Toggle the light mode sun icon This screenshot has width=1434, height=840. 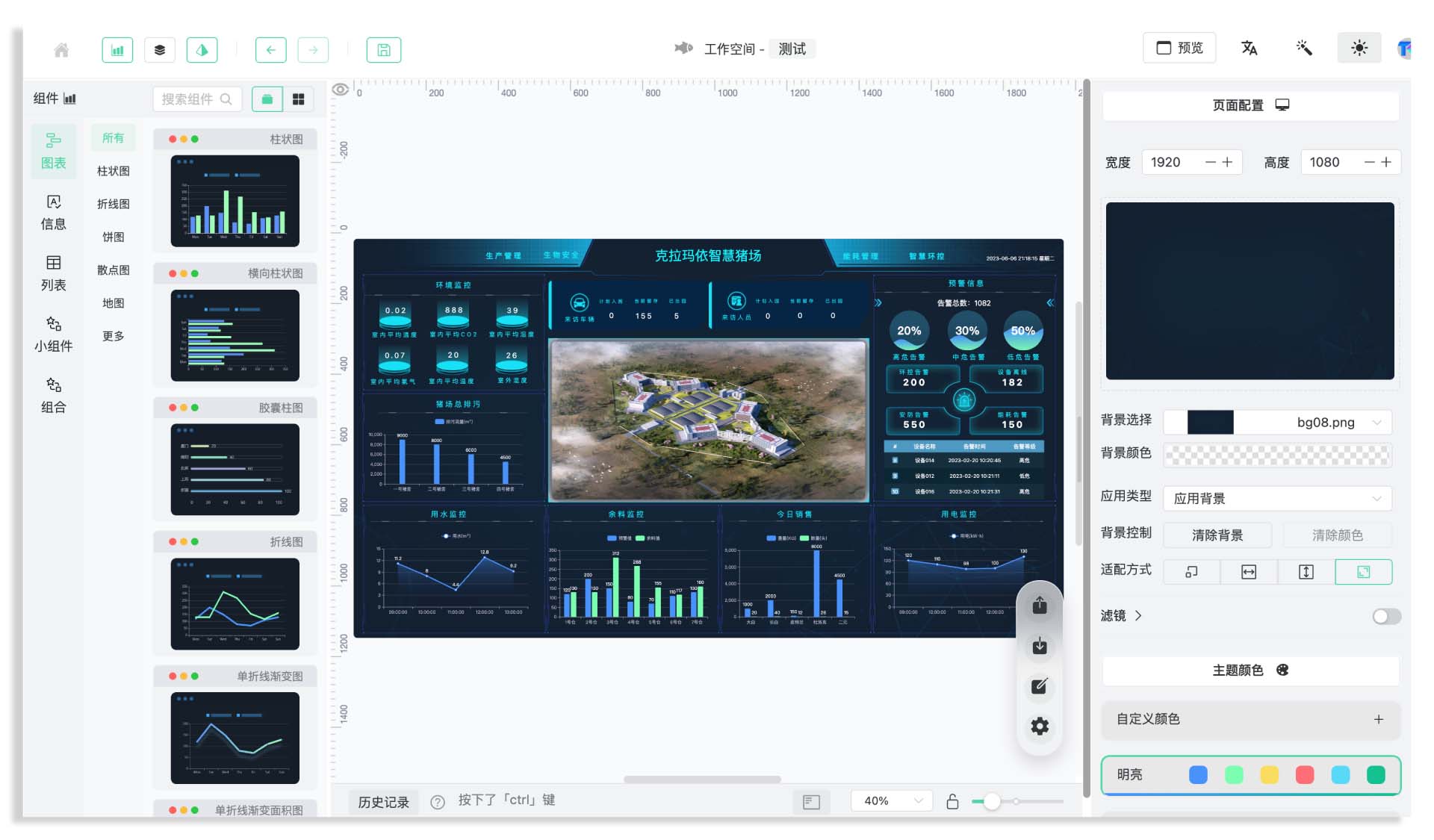point(1359,48)
